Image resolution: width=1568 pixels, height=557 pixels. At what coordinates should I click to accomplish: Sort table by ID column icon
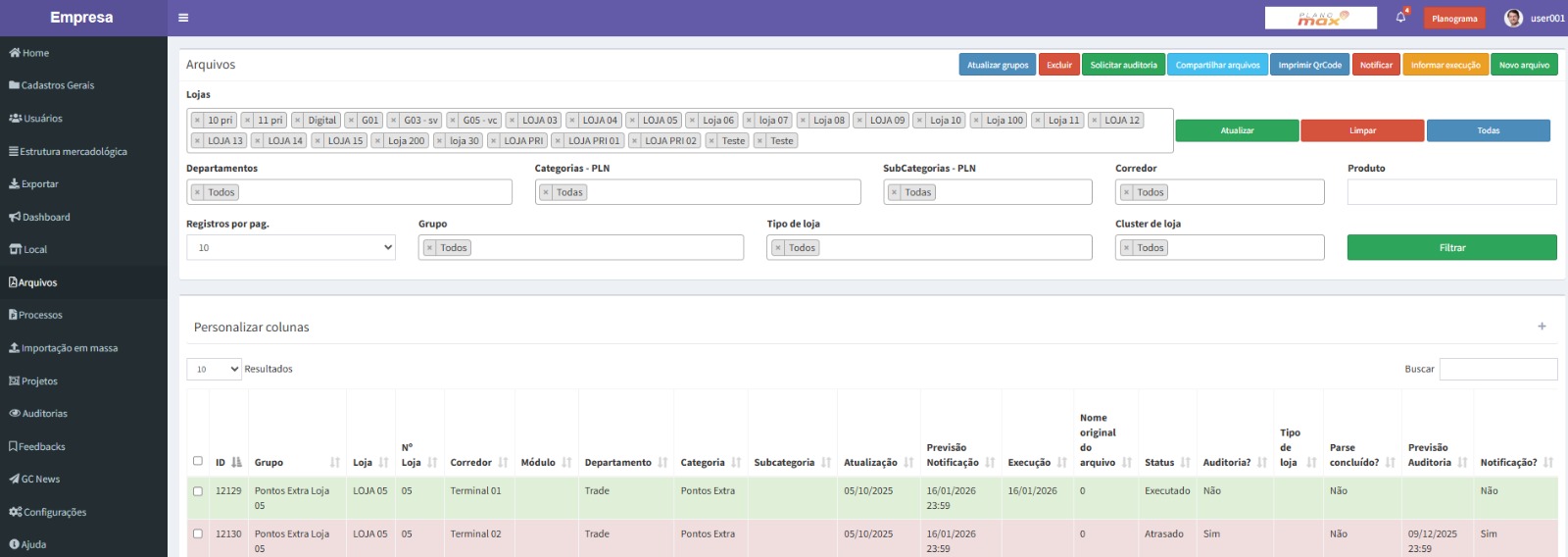[x=236, y=462]
